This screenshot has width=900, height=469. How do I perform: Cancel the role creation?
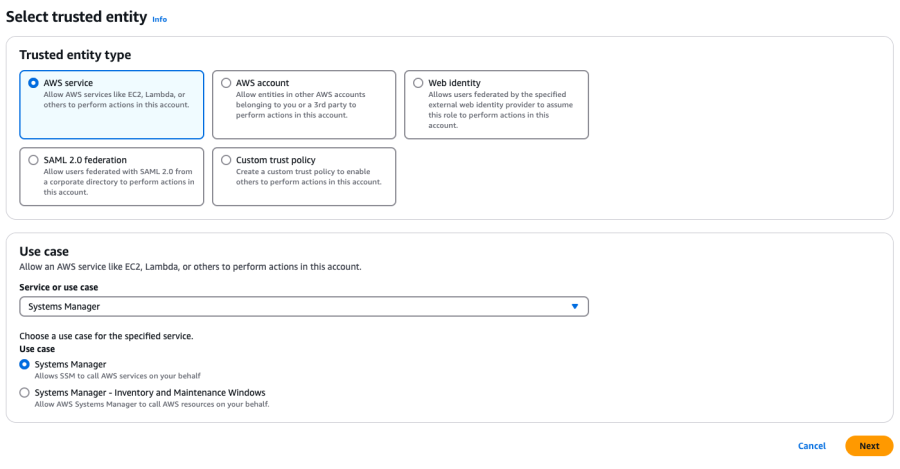coord(811,446)
